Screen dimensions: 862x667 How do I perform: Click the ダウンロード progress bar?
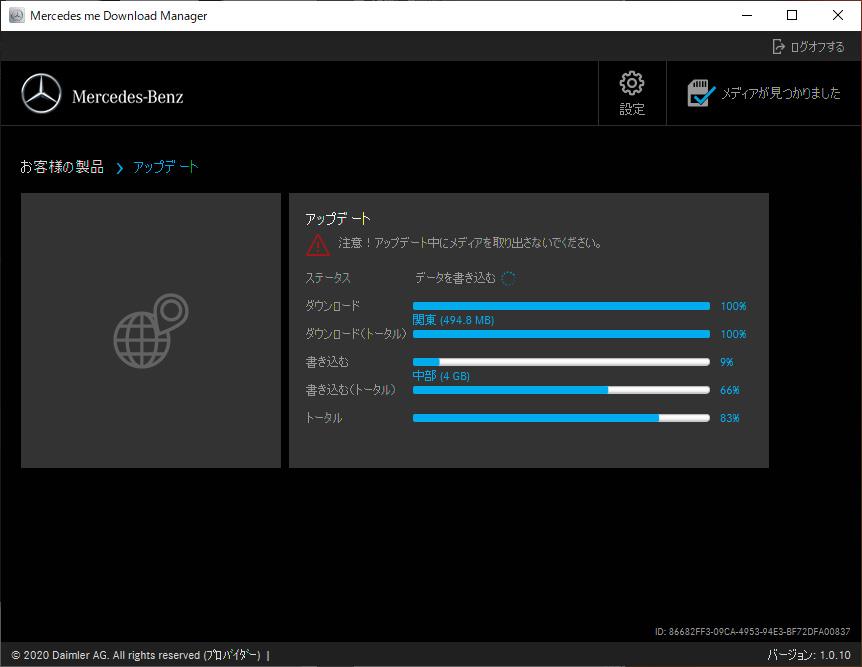pos(561,306)
